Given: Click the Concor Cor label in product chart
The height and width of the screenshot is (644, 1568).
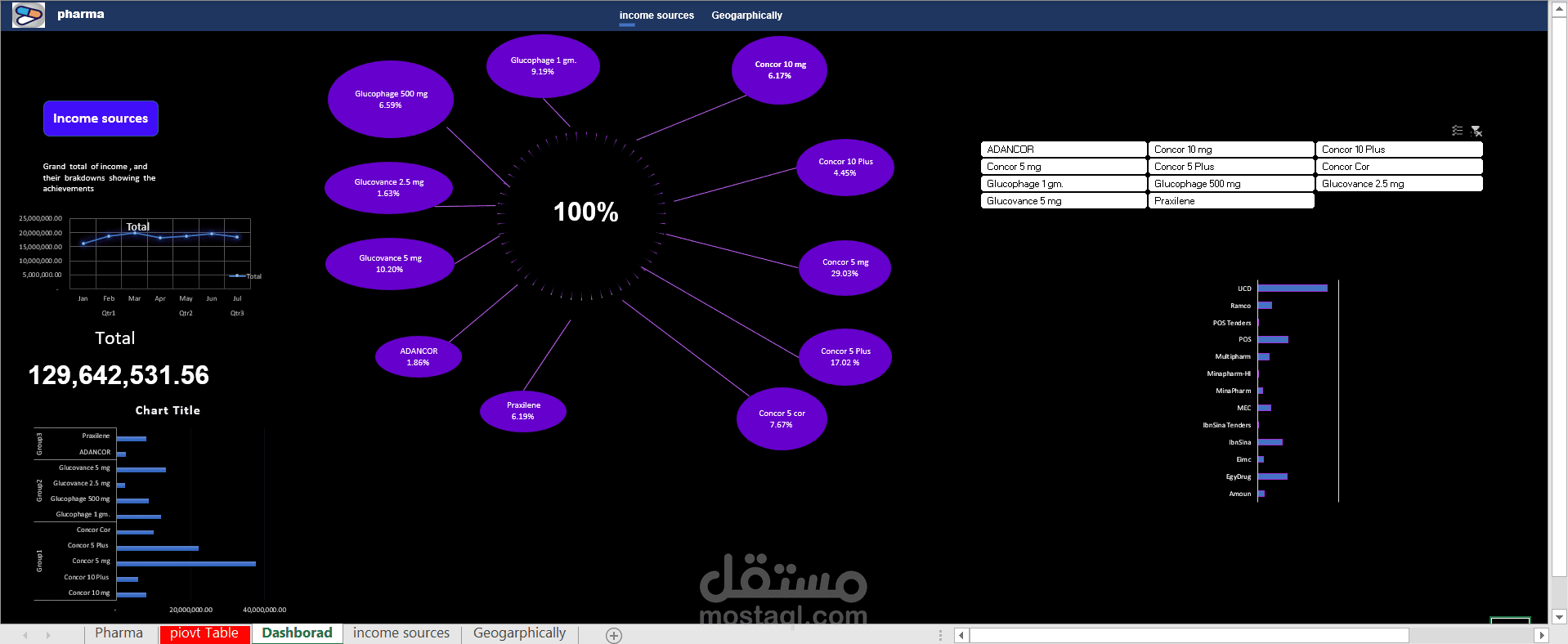Looking at the screenshot, I should tap(93, 530).
